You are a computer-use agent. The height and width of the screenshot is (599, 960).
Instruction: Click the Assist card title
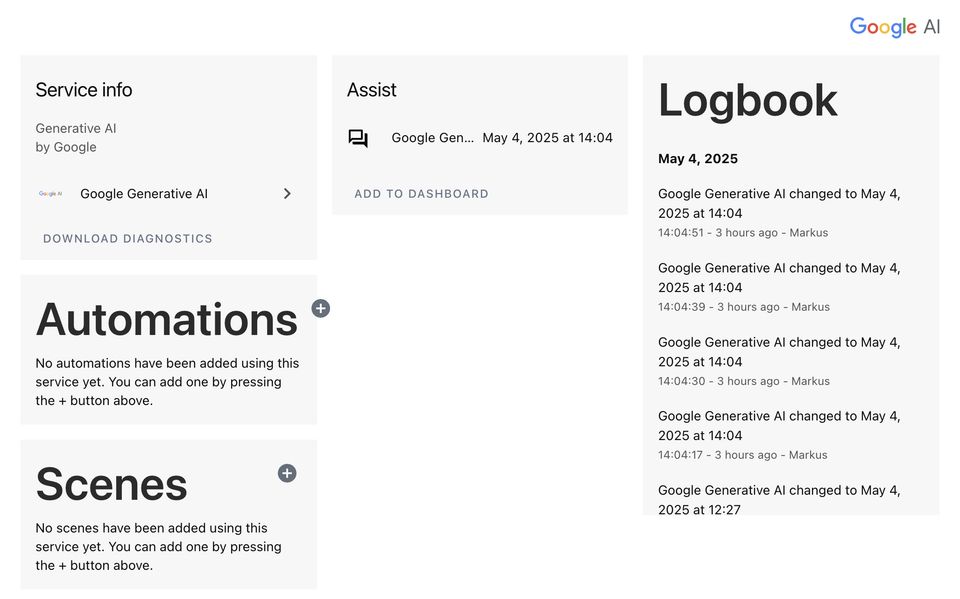coord(372,90)
